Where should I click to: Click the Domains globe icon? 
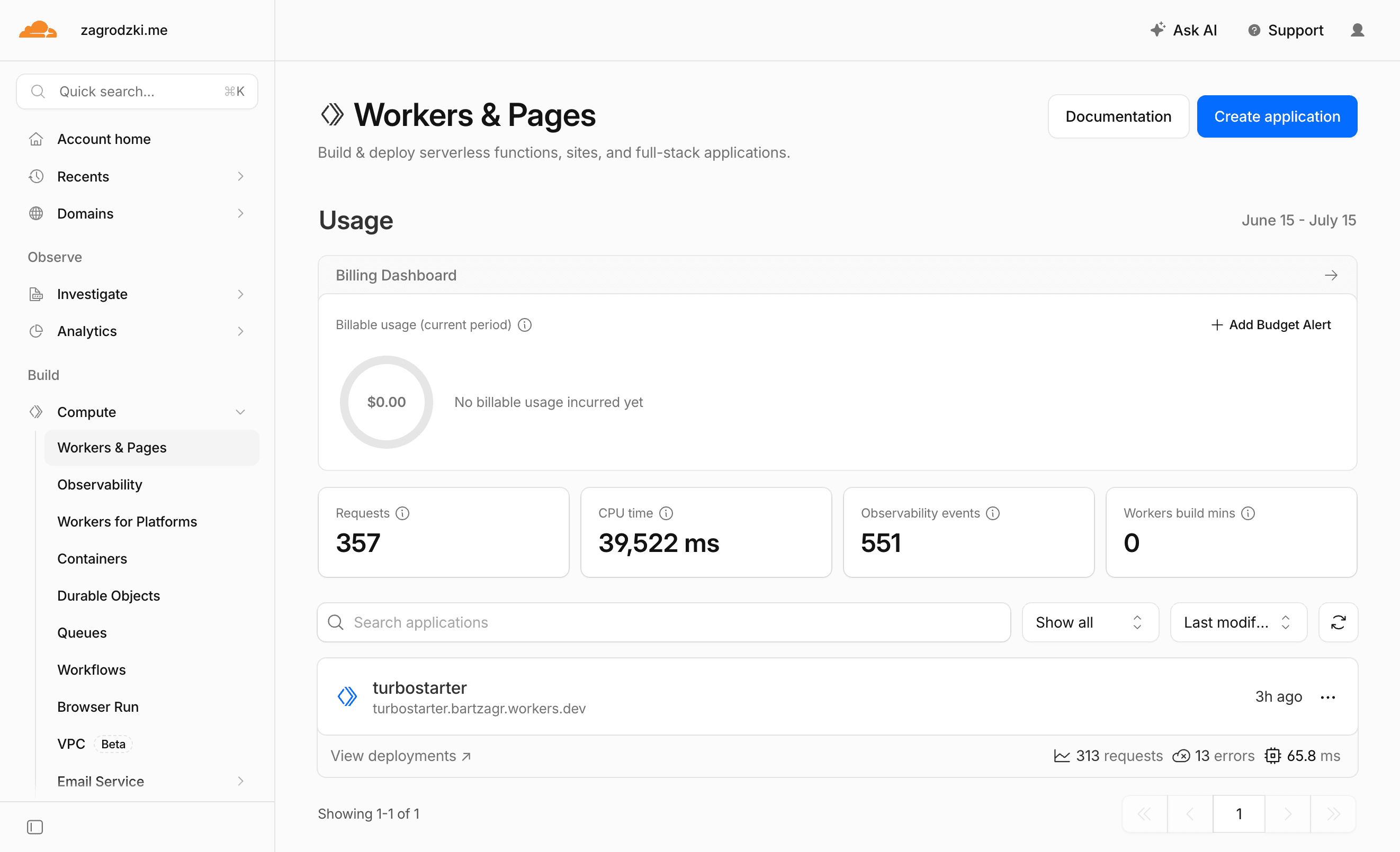pyautogui.click(x=37, y=214)
